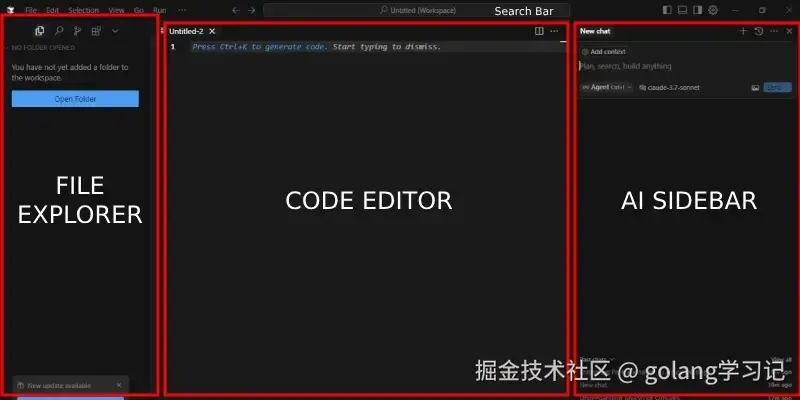Screen dimensions: 800x400
Task: Start a new chat with plus icon
Action: click(x=743, y=31)
